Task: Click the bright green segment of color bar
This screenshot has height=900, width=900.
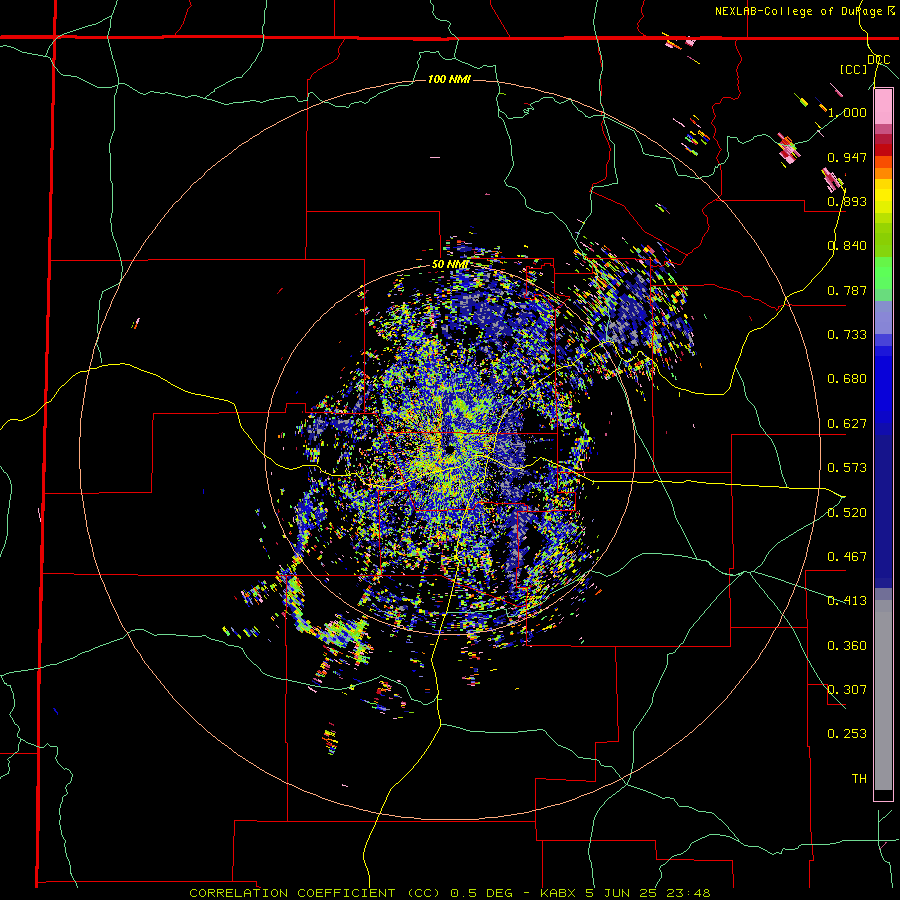Action: pos(883,273)
